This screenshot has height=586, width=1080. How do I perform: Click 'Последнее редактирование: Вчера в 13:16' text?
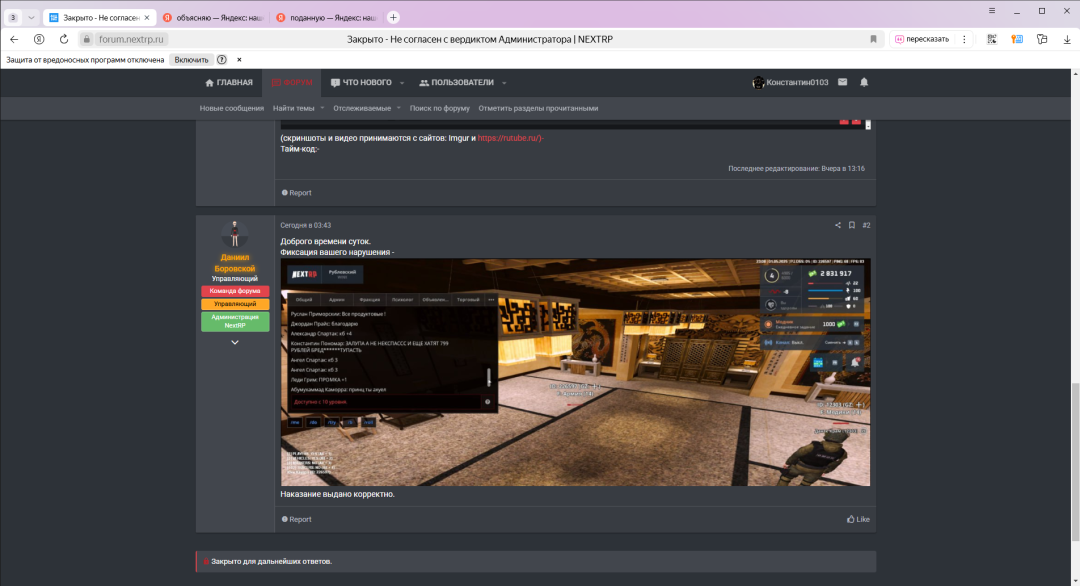click(x=796, y=169)
